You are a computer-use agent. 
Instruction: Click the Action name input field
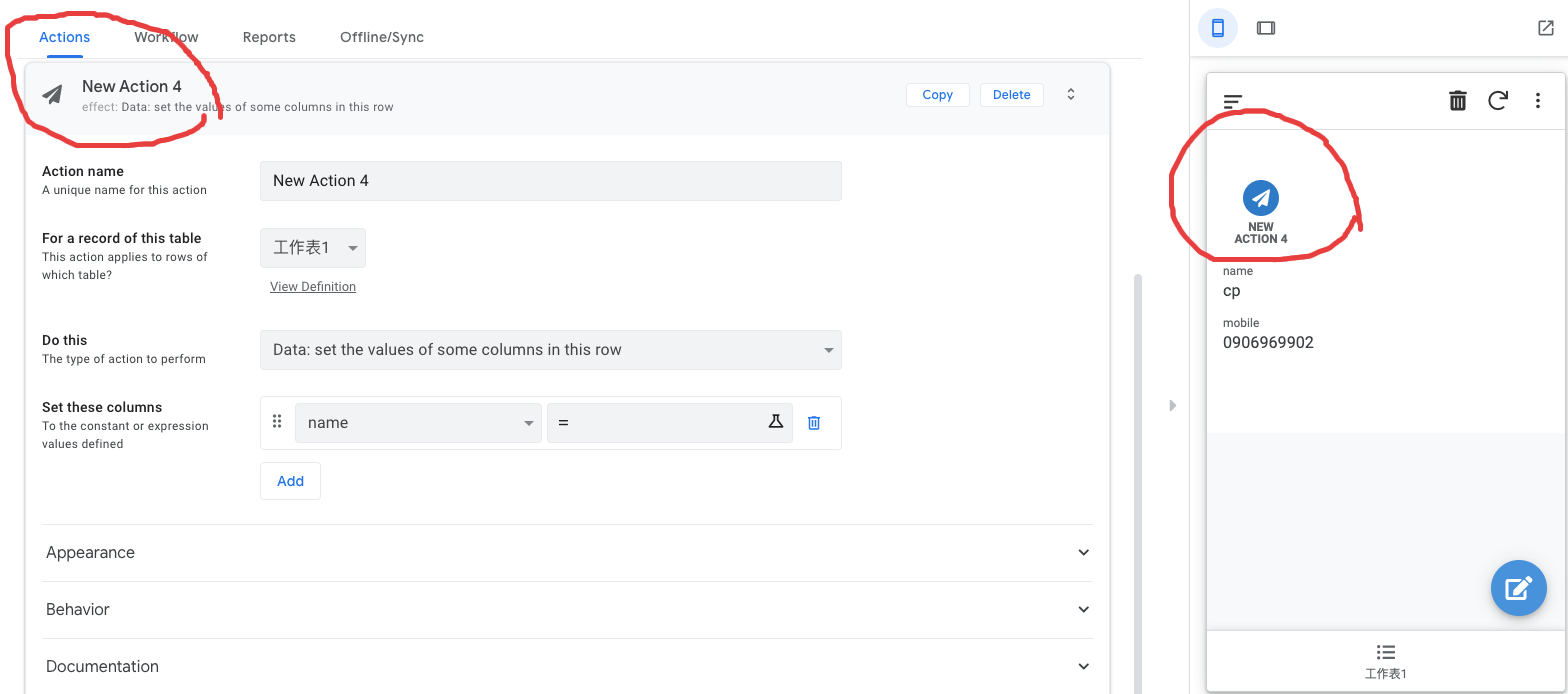[550, 181]
